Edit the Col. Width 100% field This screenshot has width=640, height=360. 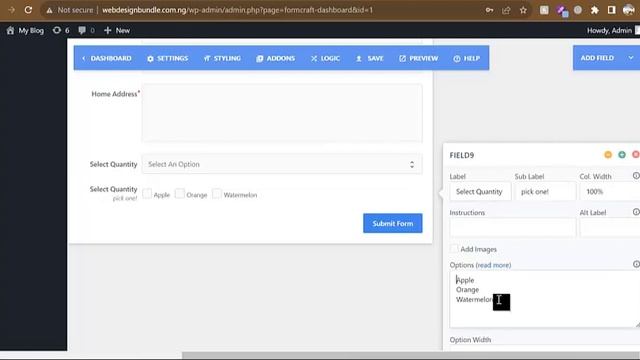coord(610,192)
